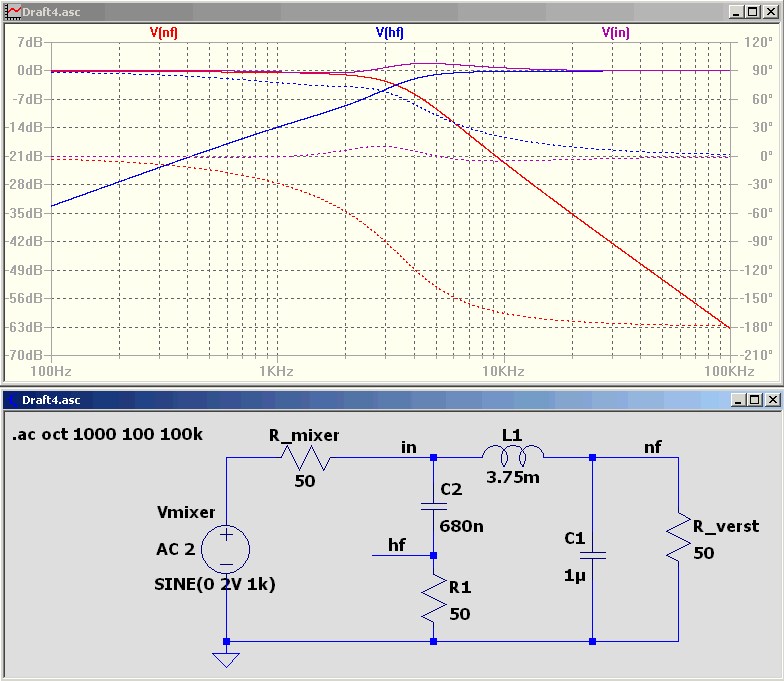Select the C1 capacitor symbol
The image size is (784, 681).
pyautogui.click(x=592, y=555)
